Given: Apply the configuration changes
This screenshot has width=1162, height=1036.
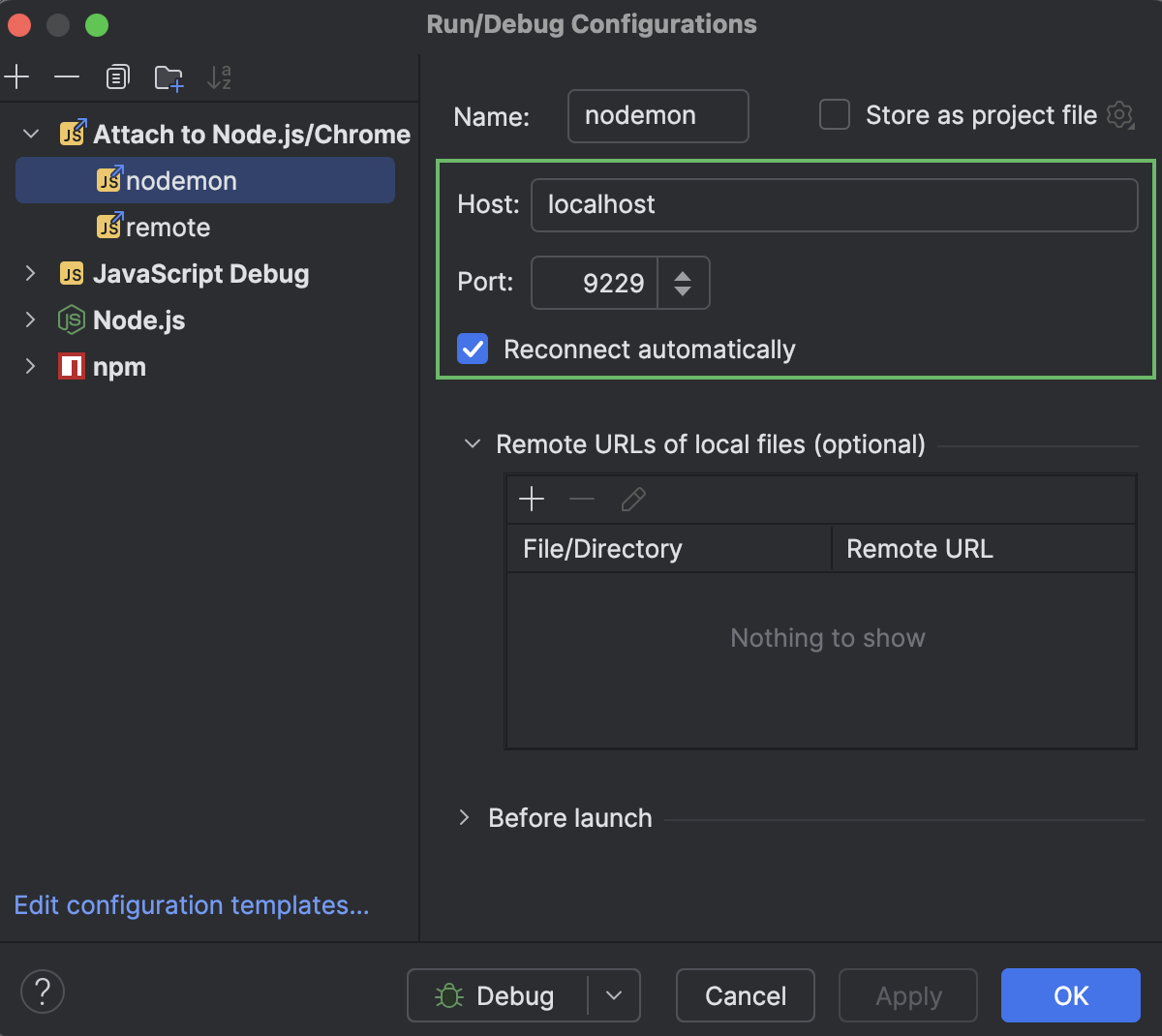Looking at the screenshot, I should point(907,995).
